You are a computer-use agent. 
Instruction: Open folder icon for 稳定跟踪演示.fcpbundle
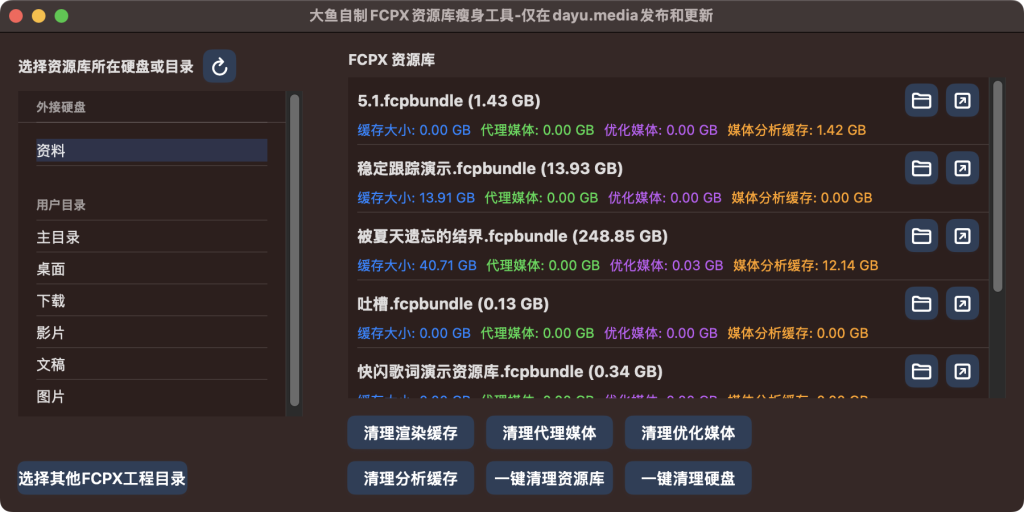coord(921,168)
